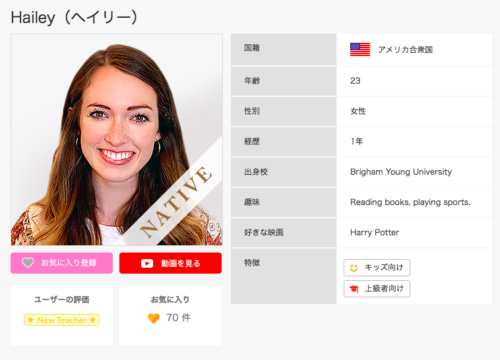Click the American flag icon
The width and height of the screenshot is (500, 360).
pos(360,50)
